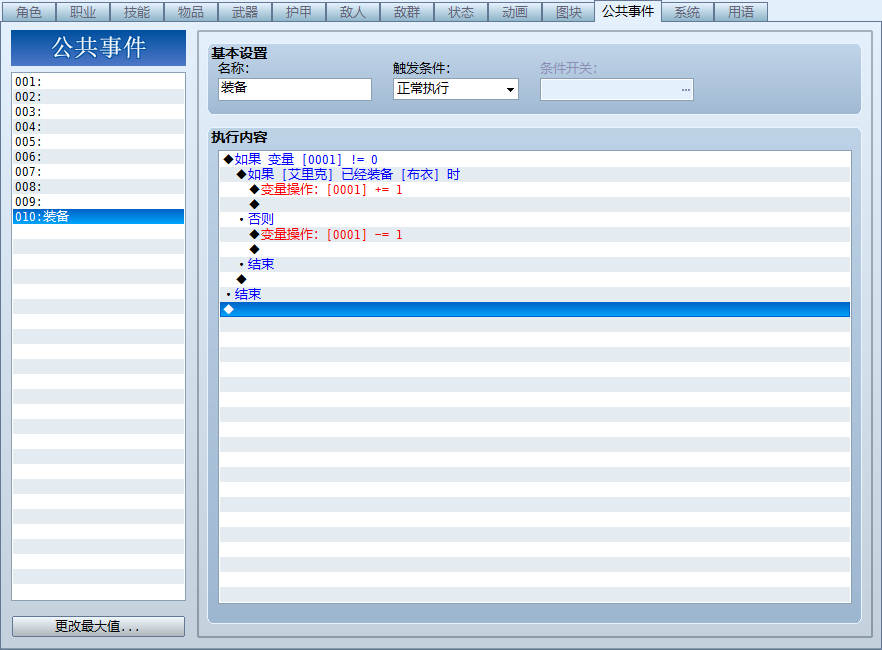Go to the 系统 tab

[x=687, y=12]
